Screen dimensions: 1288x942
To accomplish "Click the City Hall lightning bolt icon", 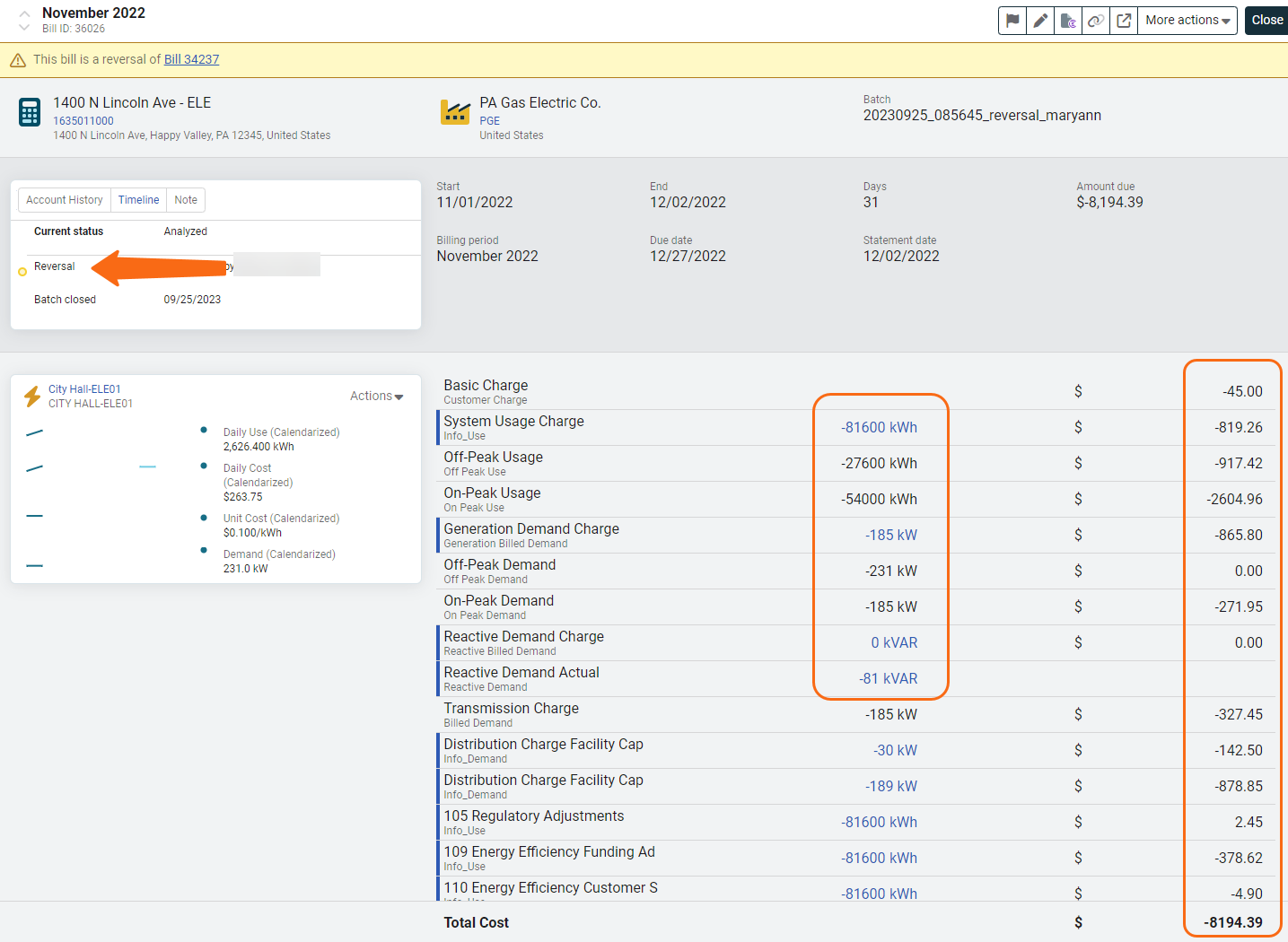I will [x=32, y=396].
